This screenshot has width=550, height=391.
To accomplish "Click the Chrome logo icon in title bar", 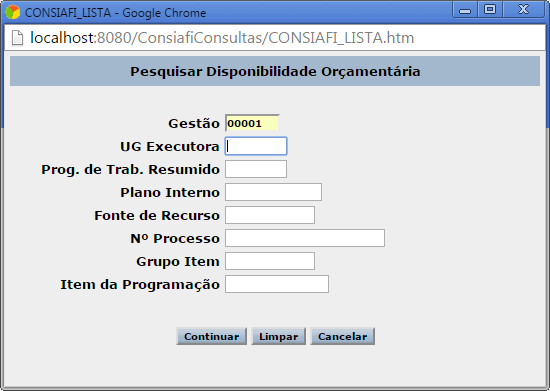I will (13, 12).
